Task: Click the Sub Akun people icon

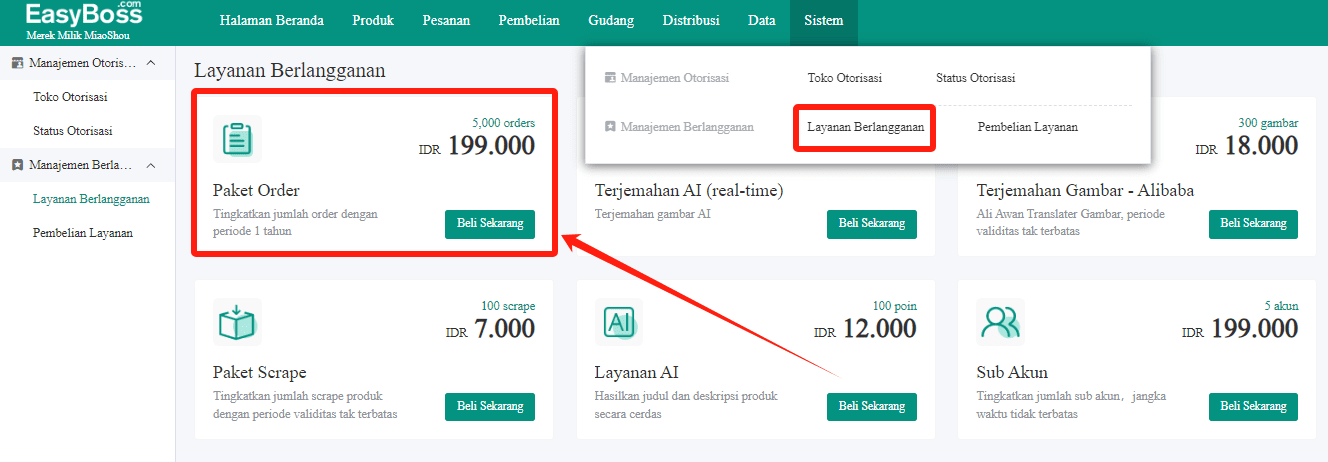Action: coord(1001,322)
